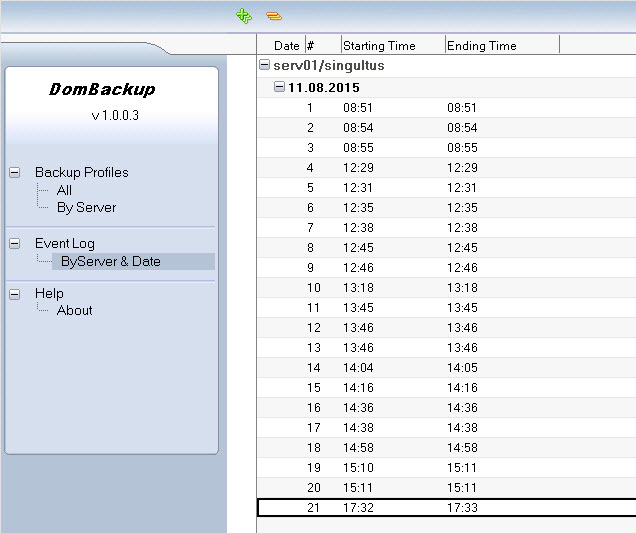
Task: Collapse the Event Log section
Action: pyautogui.click(x=15, y=243)
